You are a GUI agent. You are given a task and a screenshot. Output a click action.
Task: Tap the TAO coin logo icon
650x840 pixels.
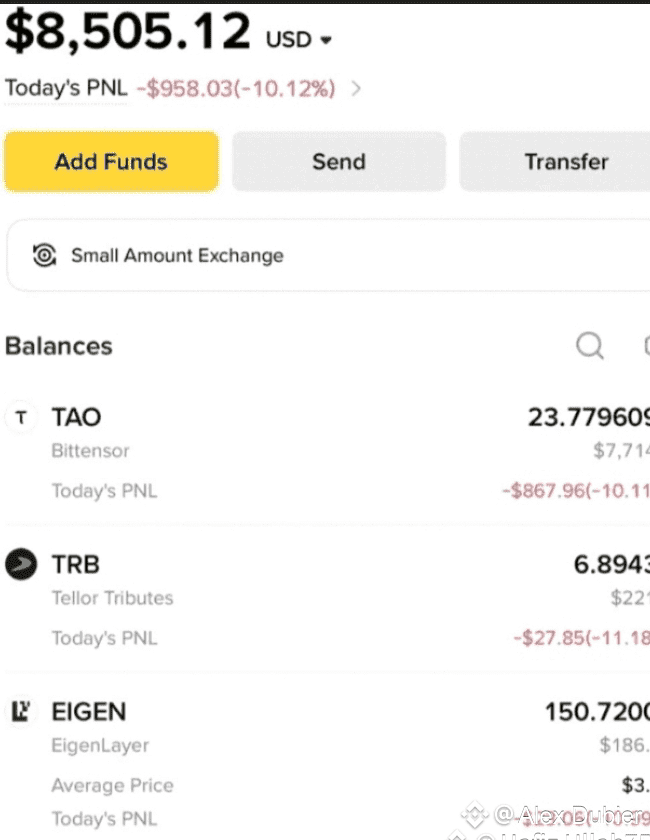(21, 417)
